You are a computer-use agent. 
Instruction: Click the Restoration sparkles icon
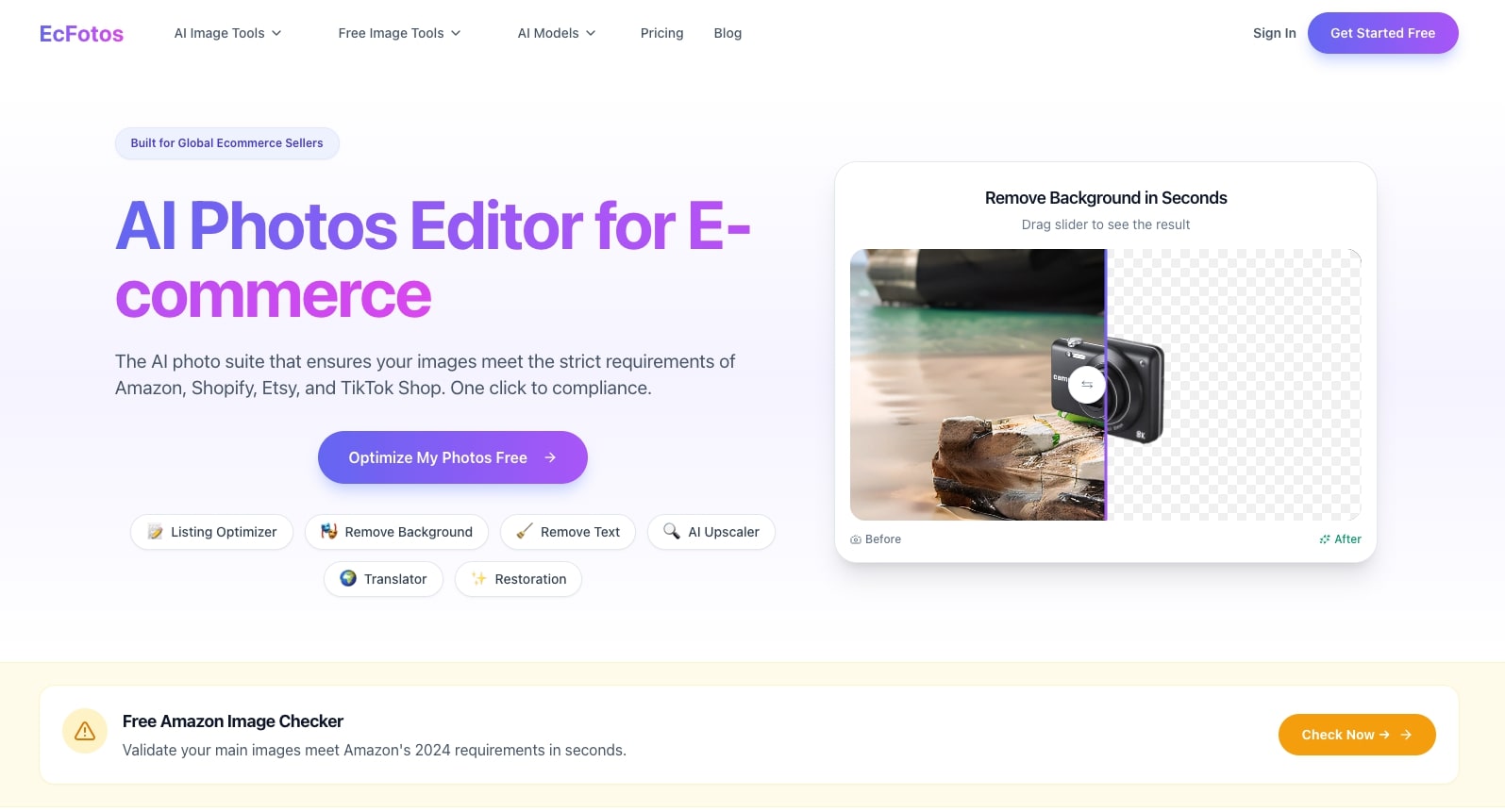(479, 579)
